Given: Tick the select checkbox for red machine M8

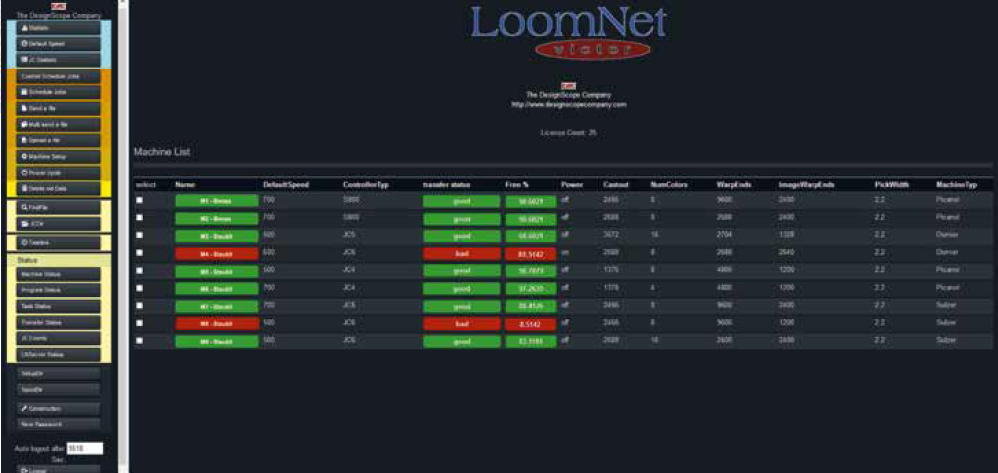Looking at the screenshot, I should [139, 323].
